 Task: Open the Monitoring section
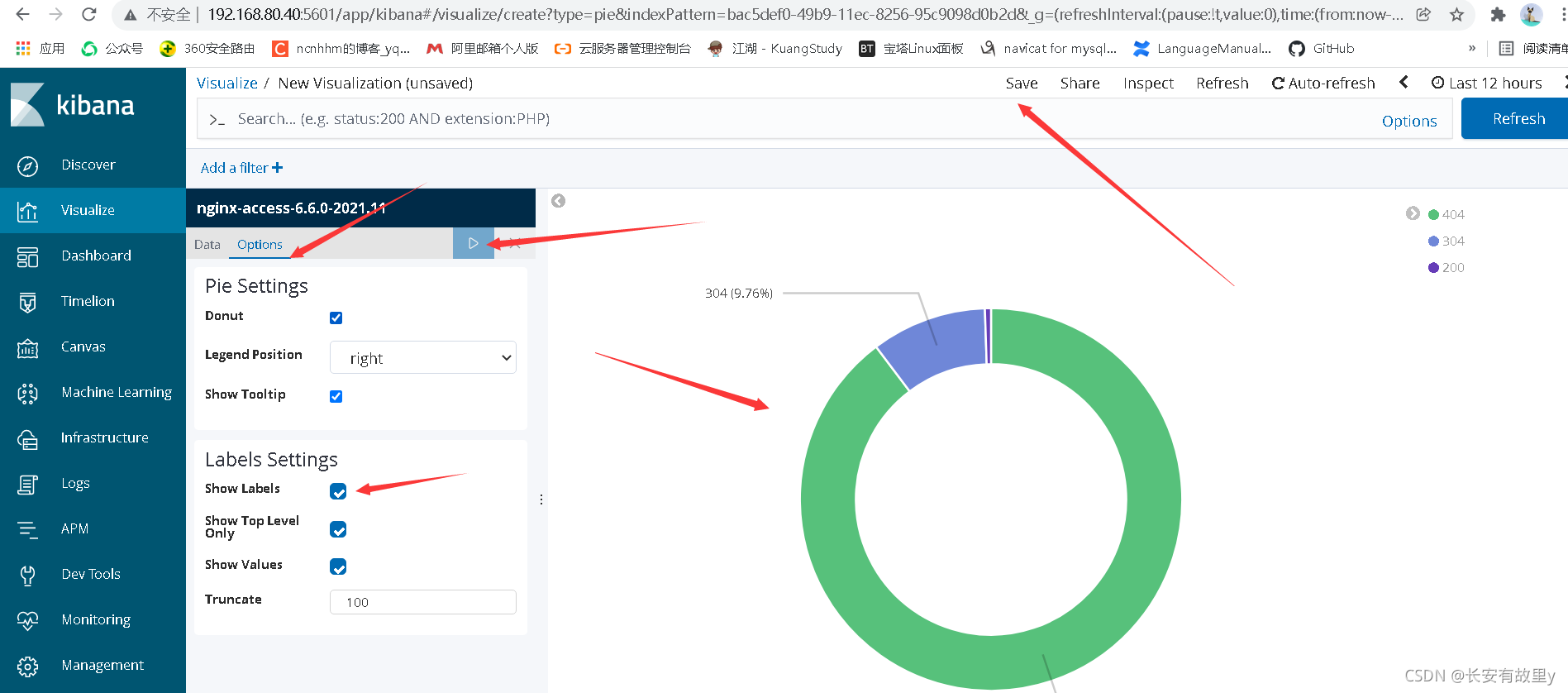pos(96,619)
